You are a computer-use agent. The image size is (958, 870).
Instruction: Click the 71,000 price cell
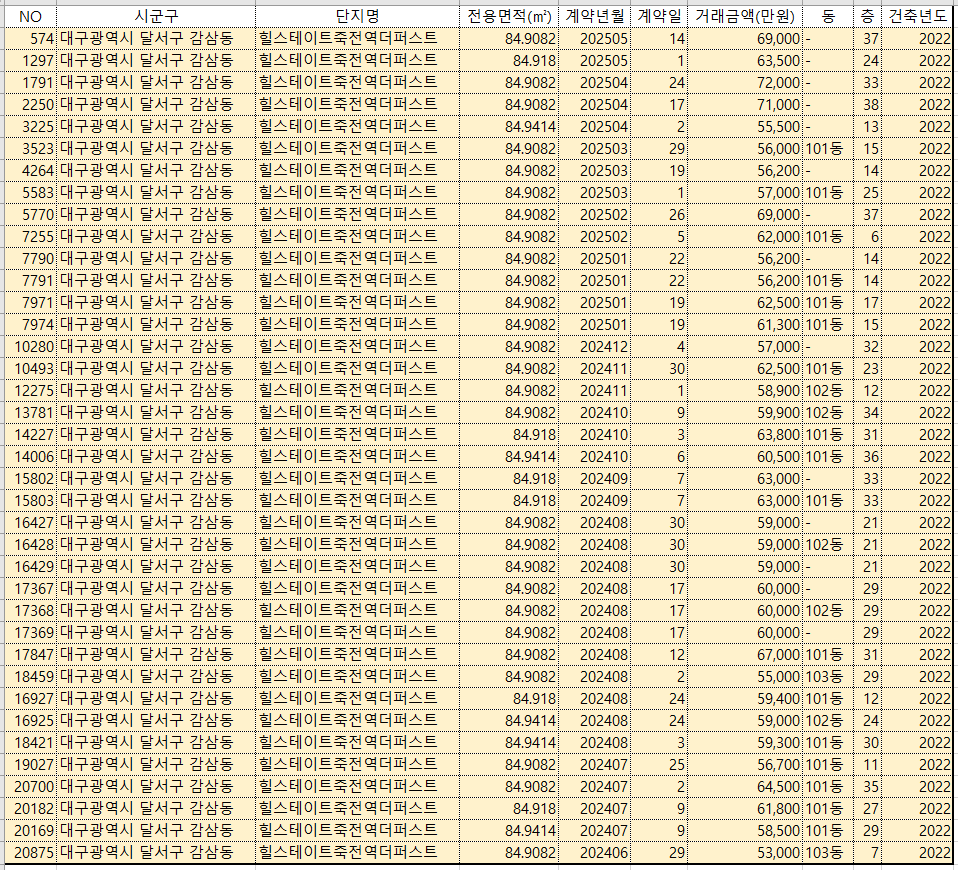[x=745, y=104]
